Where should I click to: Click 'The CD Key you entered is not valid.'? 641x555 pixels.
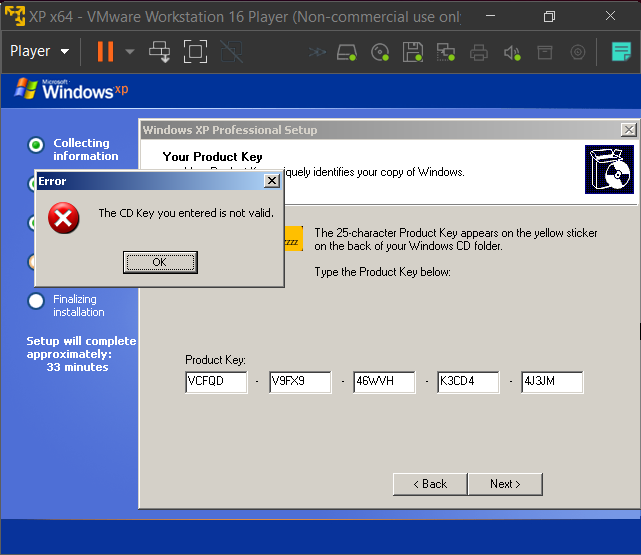[186, 213]
